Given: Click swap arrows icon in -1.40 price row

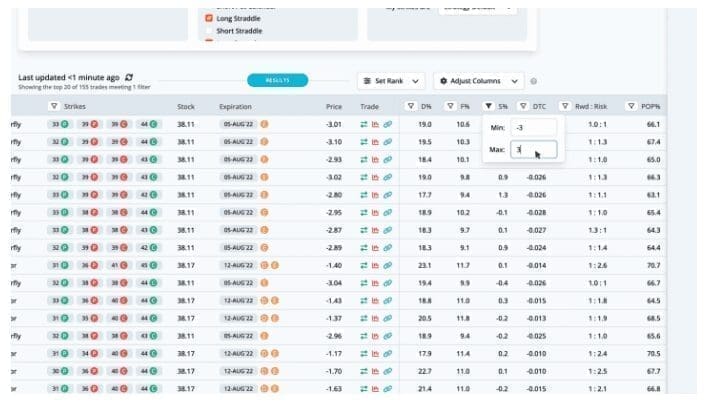Looking at the screenshot, I should pyautogui.click(x=364, y=265).
